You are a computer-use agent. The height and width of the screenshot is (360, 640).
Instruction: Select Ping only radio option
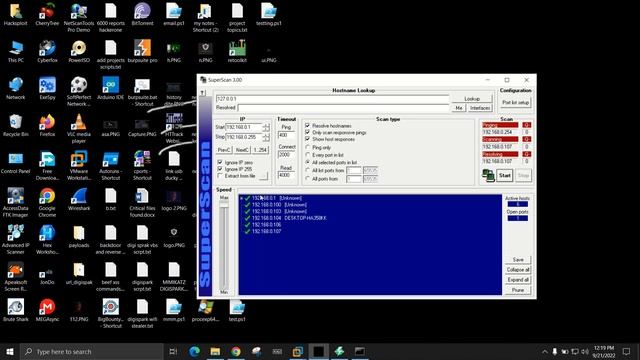(308, 147)
